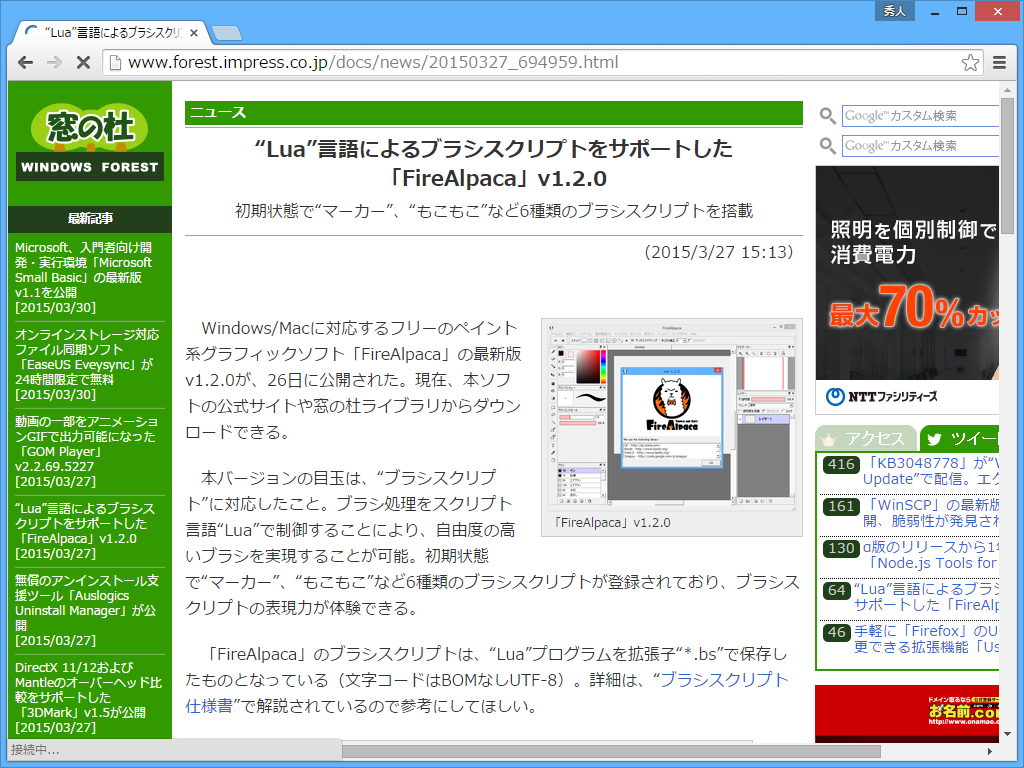Image resolution: width=1024 pixels, height=768 pixels.
Task: Click the horizontal scrollbar right arrow
Action: click(x=990, y=751)
